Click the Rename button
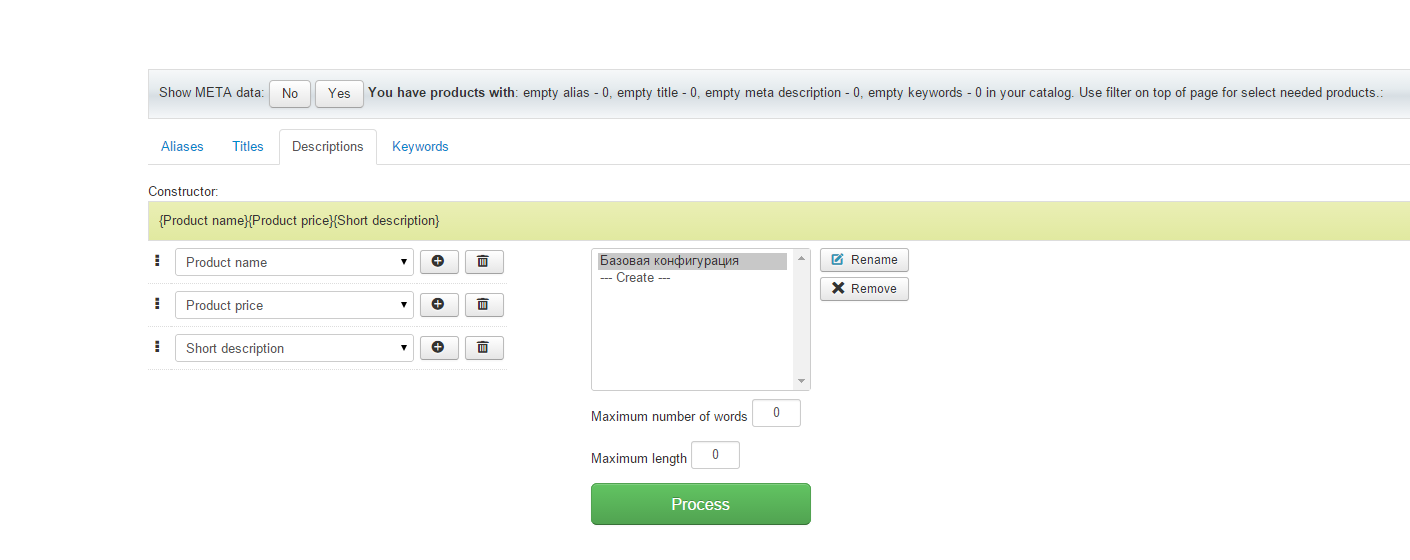This screenshot has height=560, width=1410. [864, 260]
